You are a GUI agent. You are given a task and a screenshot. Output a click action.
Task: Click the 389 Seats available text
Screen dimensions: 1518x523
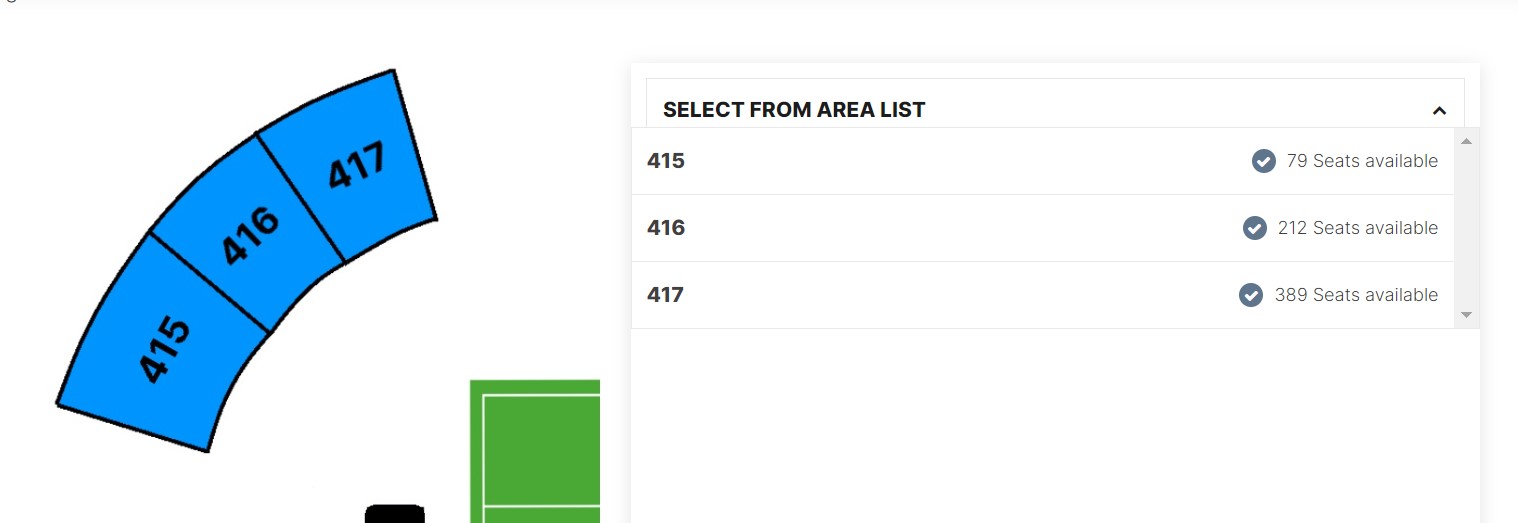(x=1356, y=295)
